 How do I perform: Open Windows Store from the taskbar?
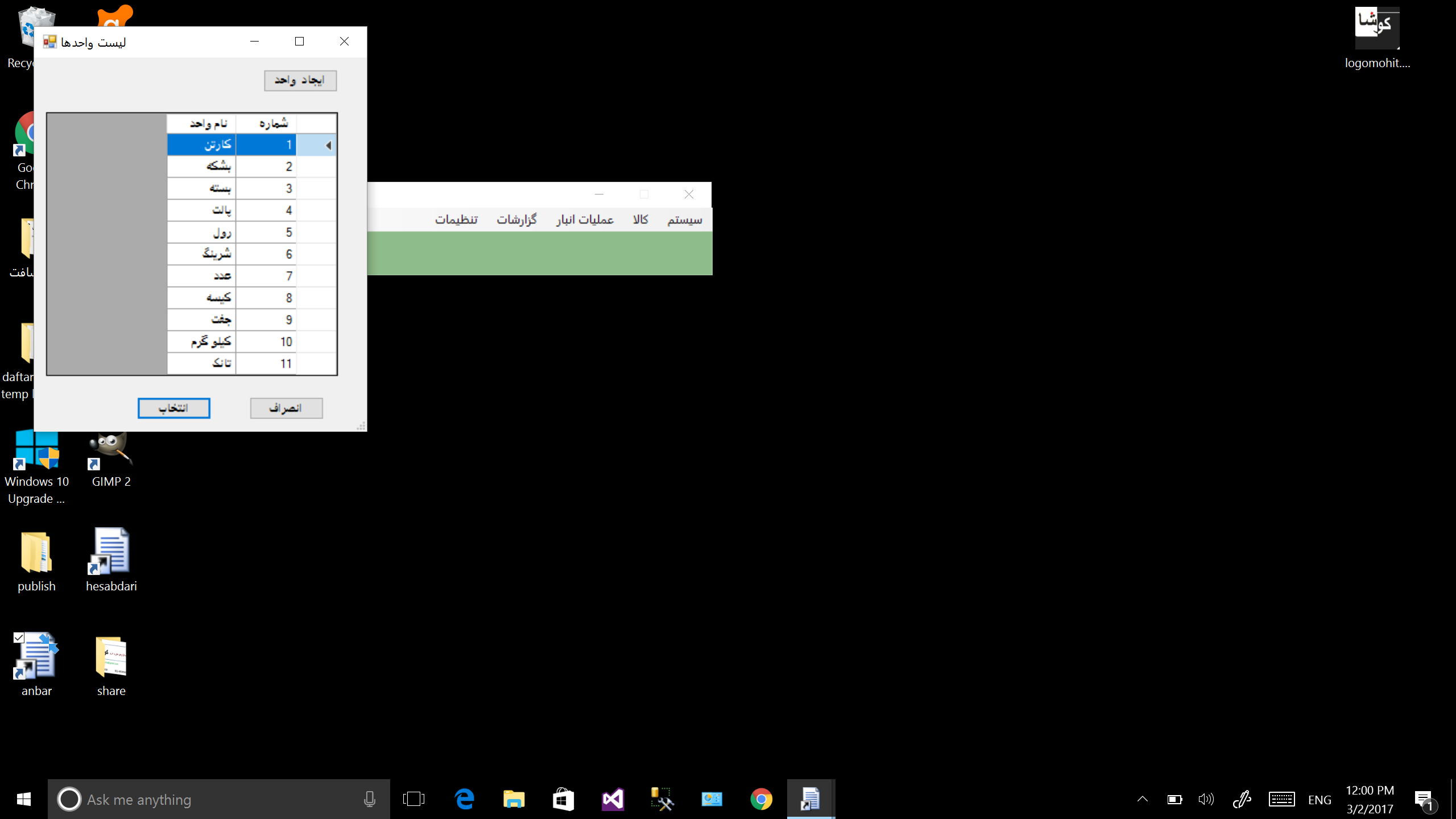[563, 799]
